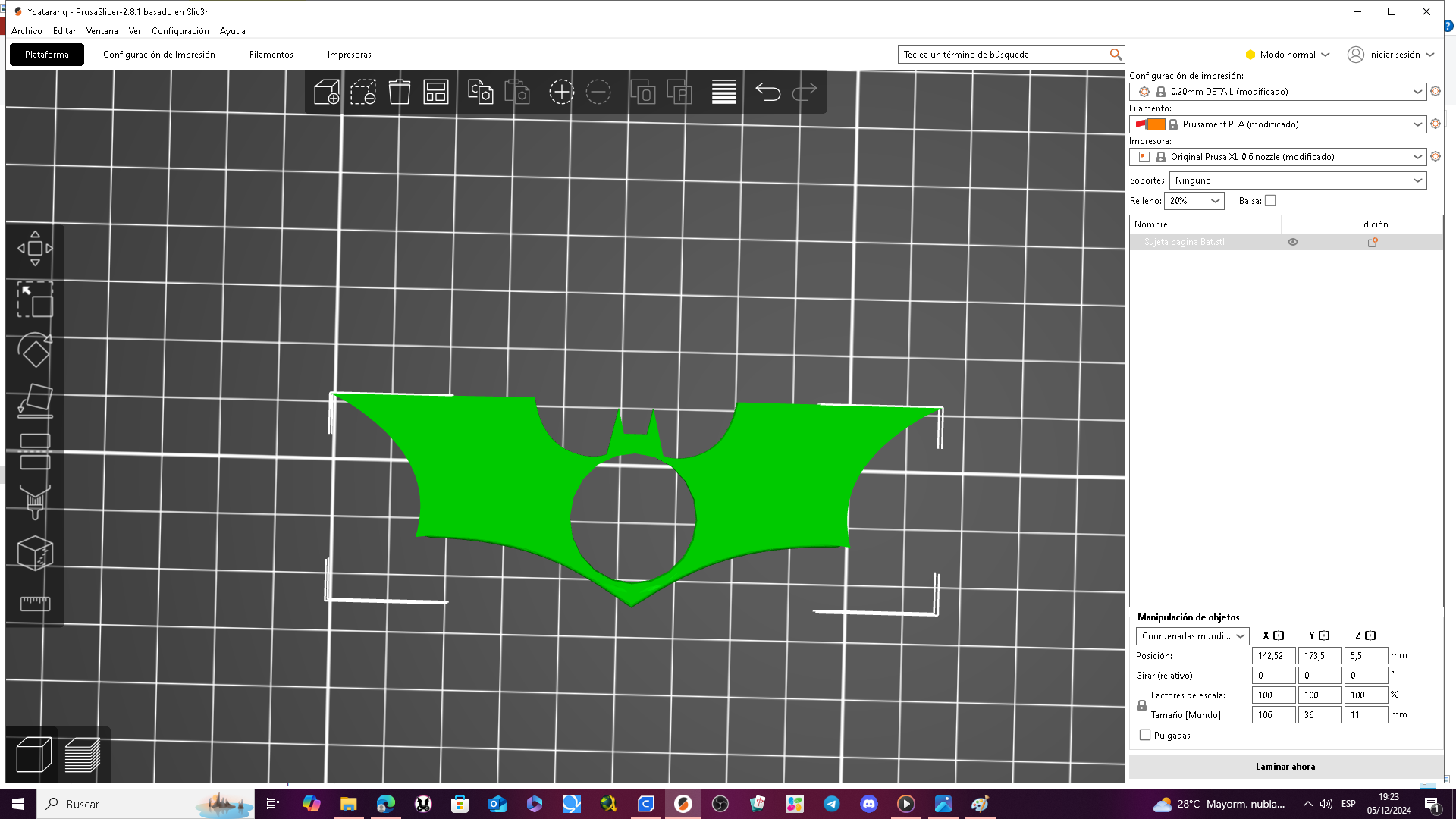The width and height of the screenshot is (1456, 819).
Task: Click the orange filament color swatch
Action: point(1156,124)
